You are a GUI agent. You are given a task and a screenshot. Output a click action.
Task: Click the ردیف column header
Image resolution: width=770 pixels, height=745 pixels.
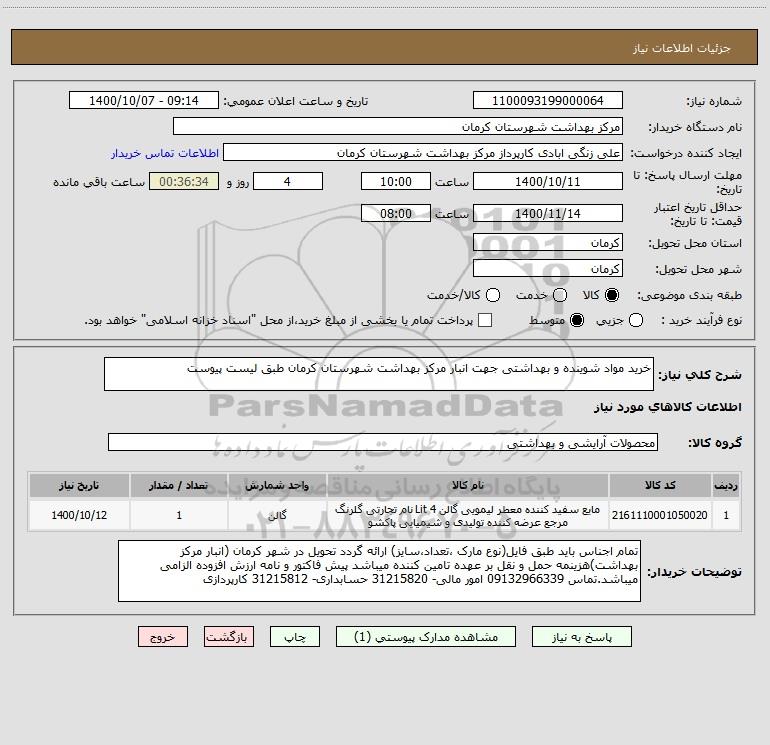tap(726, 485)
